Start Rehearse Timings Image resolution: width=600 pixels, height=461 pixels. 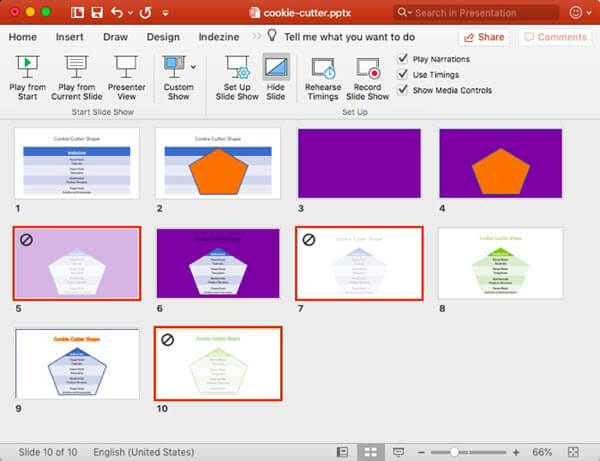(324, 69)
